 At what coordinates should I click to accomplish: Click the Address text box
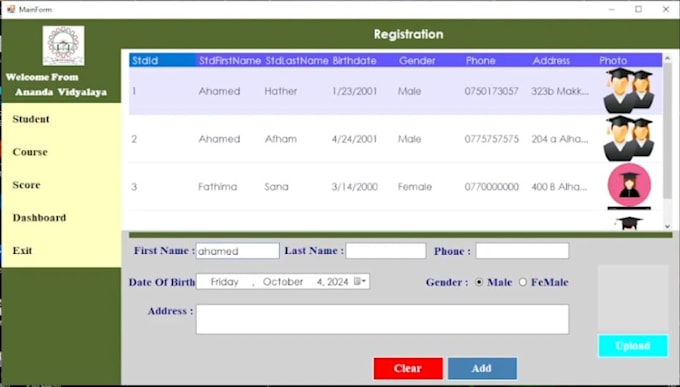pyautogui.click(x=382, y=319)
